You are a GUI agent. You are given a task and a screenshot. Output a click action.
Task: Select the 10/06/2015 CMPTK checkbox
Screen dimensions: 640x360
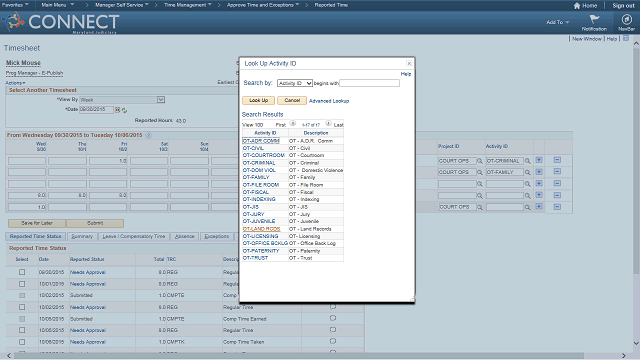coord(22,342)
